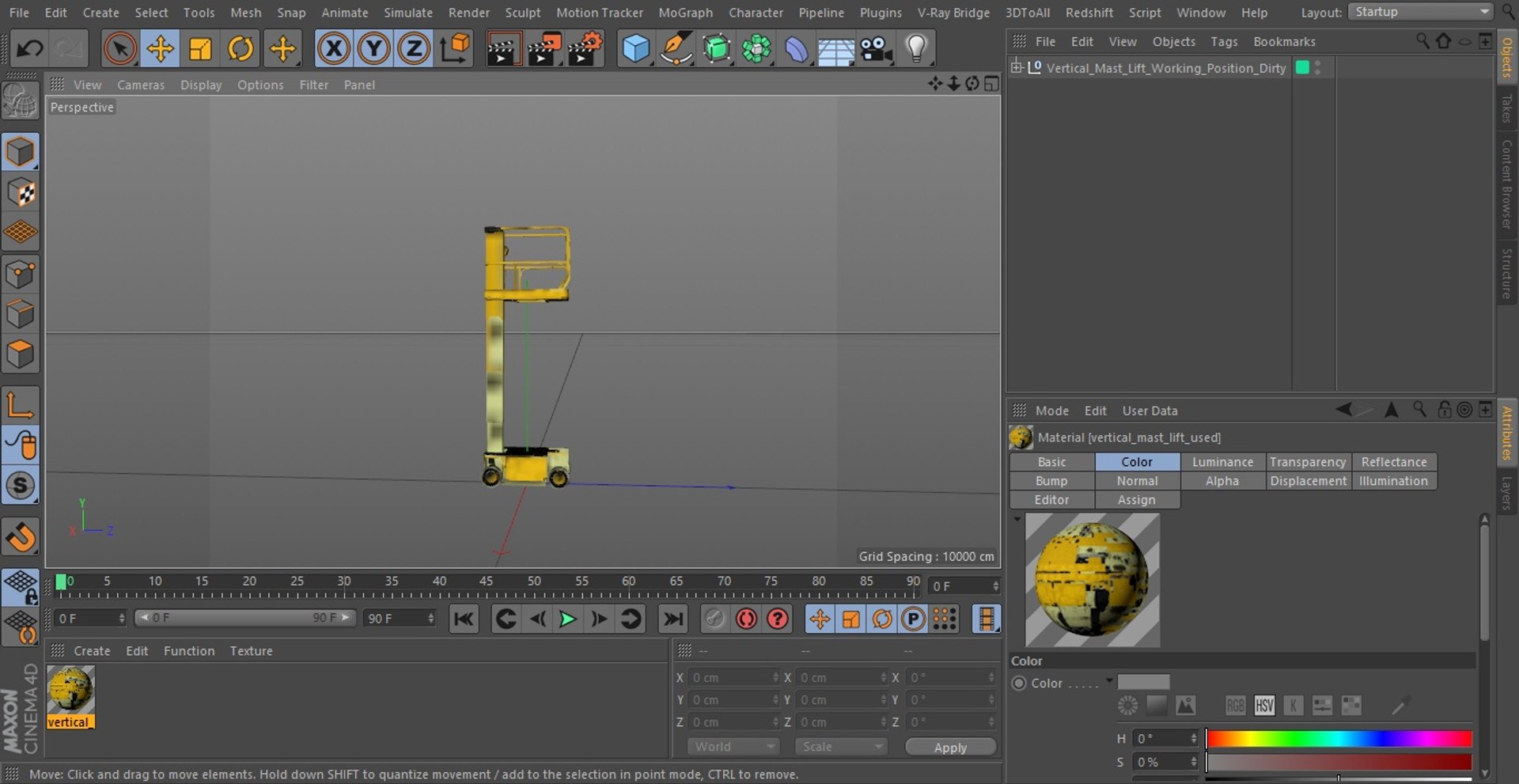
Task: Open Texture menu in Material Manager
Action: coord(251,651)
